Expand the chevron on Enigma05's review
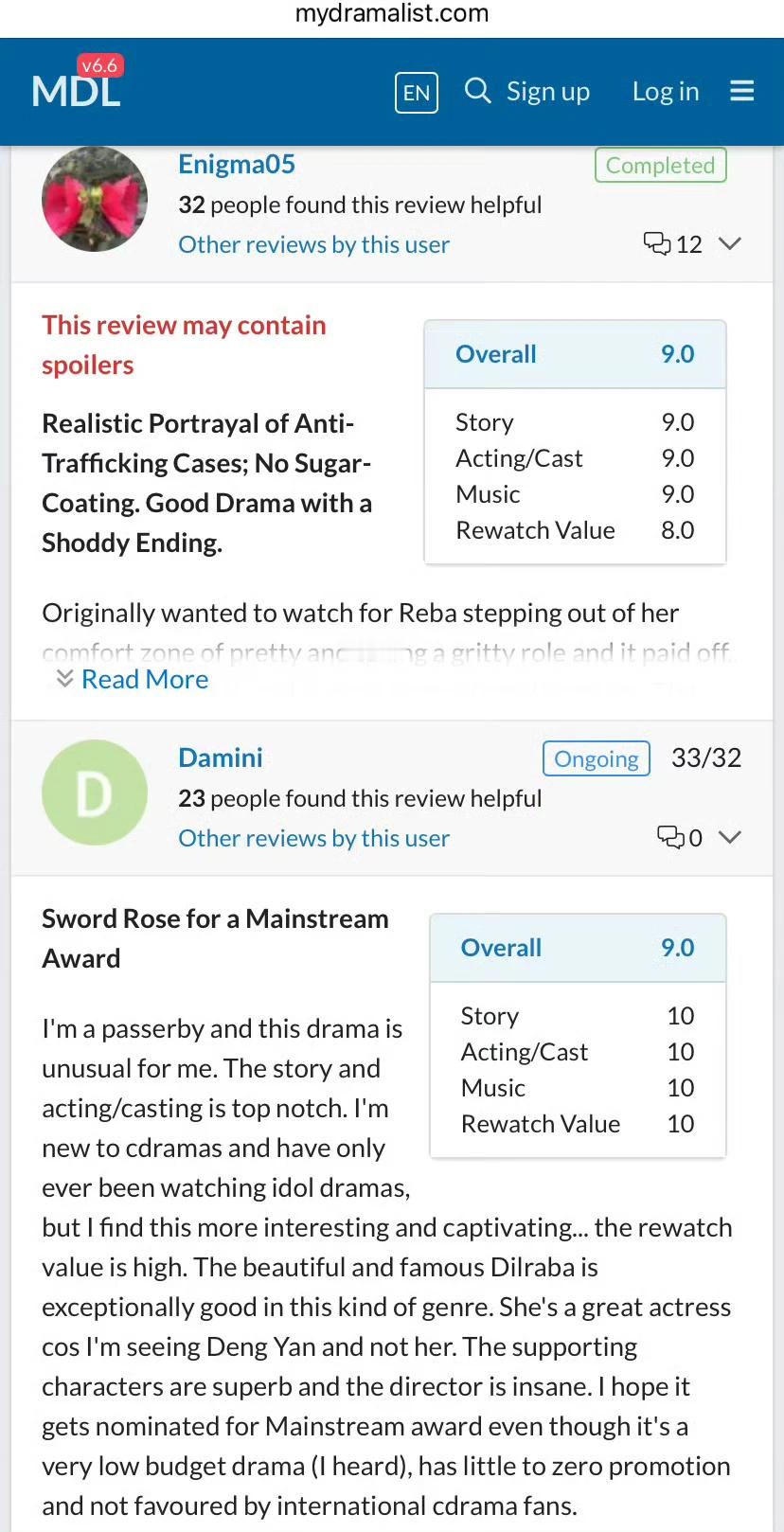Viewport: 784px width, 1532px height. pos(730,243)
